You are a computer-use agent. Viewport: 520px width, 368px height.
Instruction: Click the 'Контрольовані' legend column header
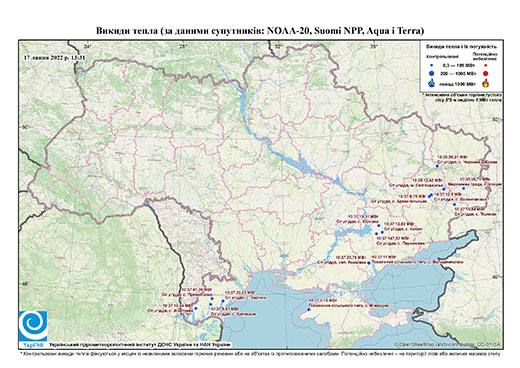443,57
